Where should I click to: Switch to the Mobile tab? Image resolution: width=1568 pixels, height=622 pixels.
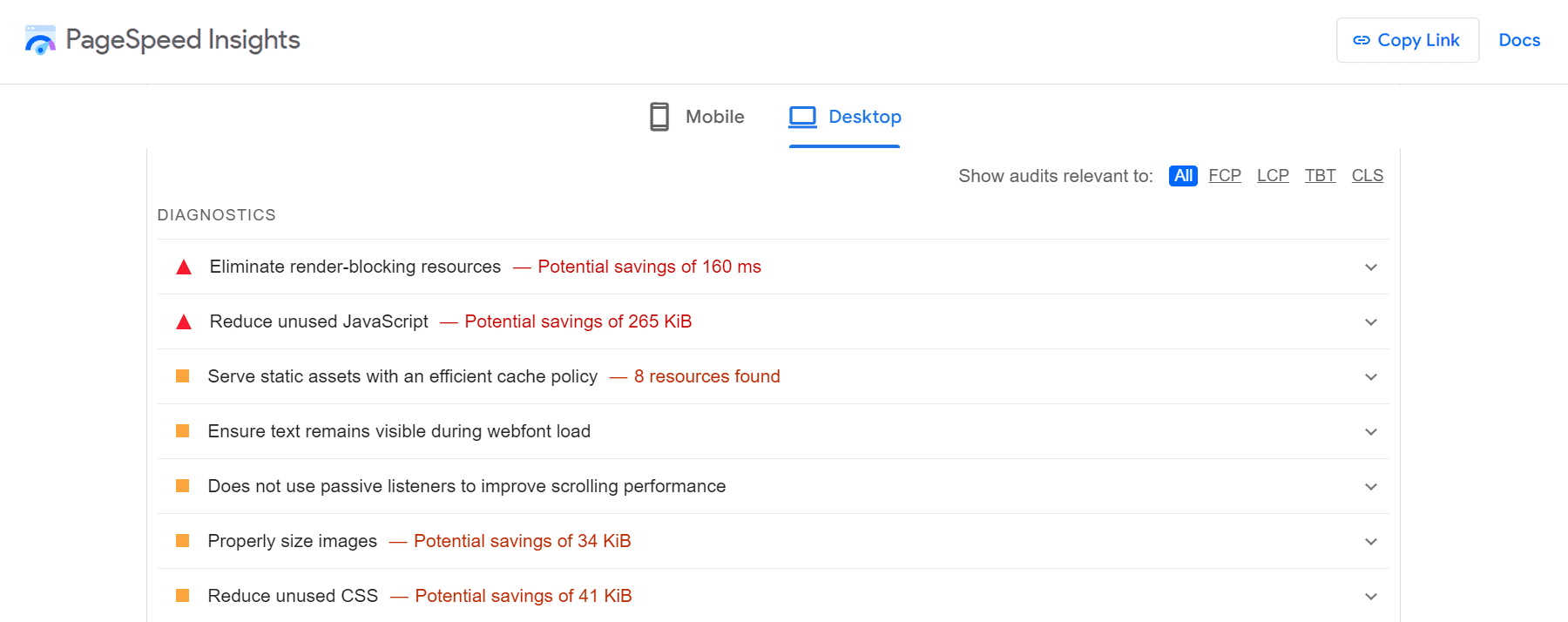[x=697, y=117]
